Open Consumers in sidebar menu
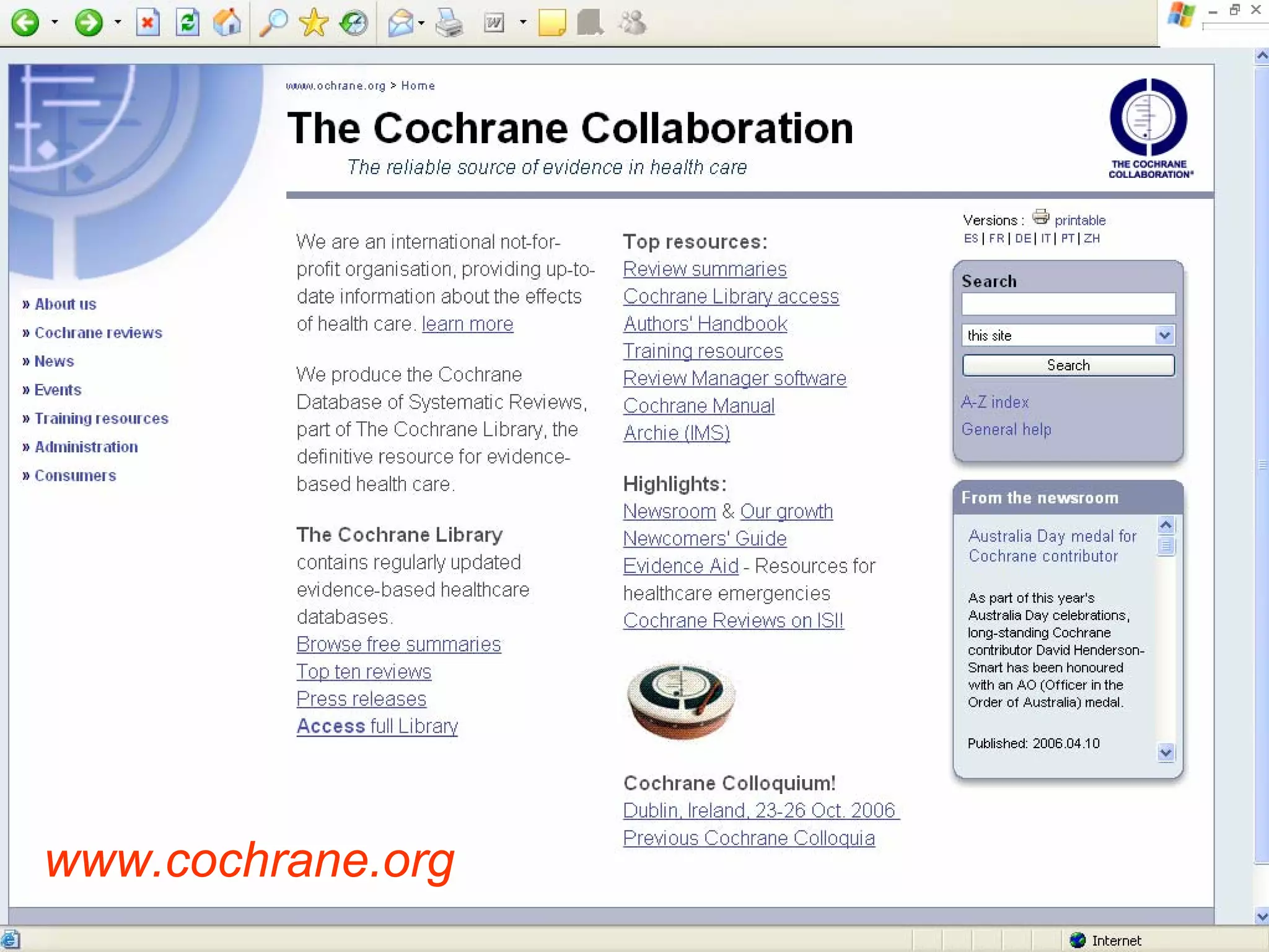1269x952 pixels. pyautogui.click(x=75, y=476)
